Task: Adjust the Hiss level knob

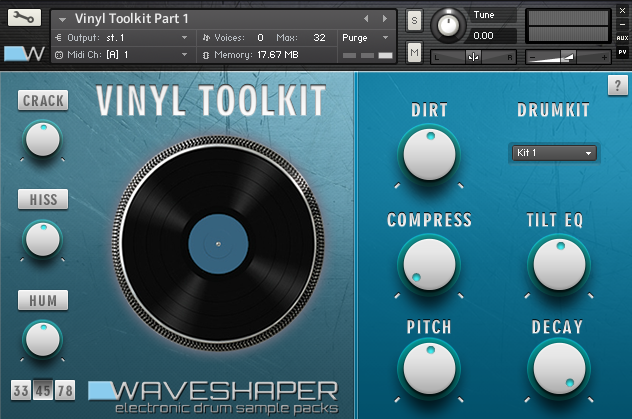Action: coord(43,239)
